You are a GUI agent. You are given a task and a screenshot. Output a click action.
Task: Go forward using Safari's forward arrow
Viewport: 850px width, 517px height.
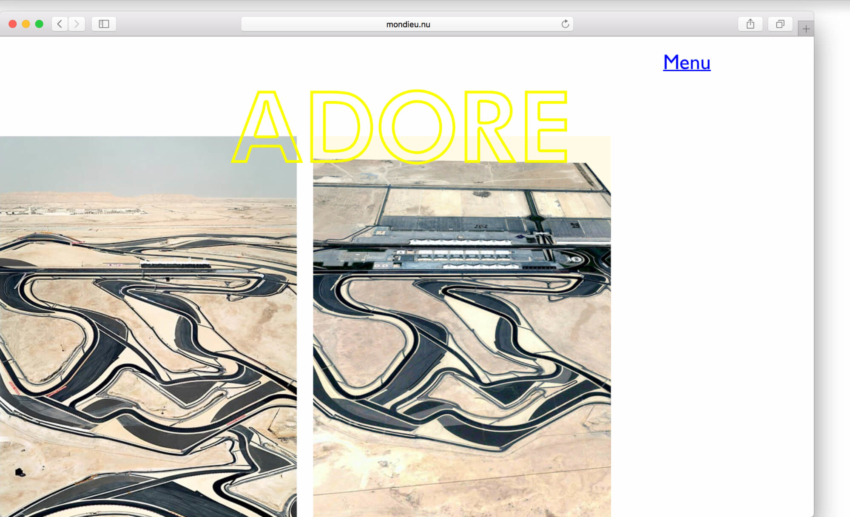pos(76,24)
